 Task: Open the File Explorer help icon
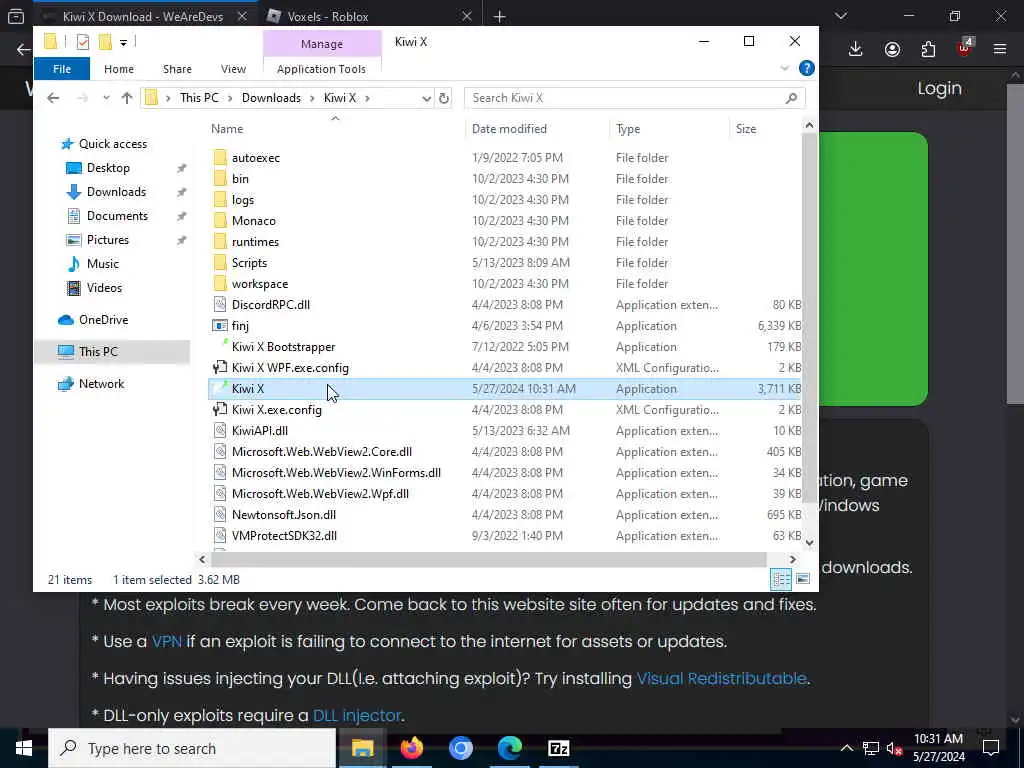(807, 68)
